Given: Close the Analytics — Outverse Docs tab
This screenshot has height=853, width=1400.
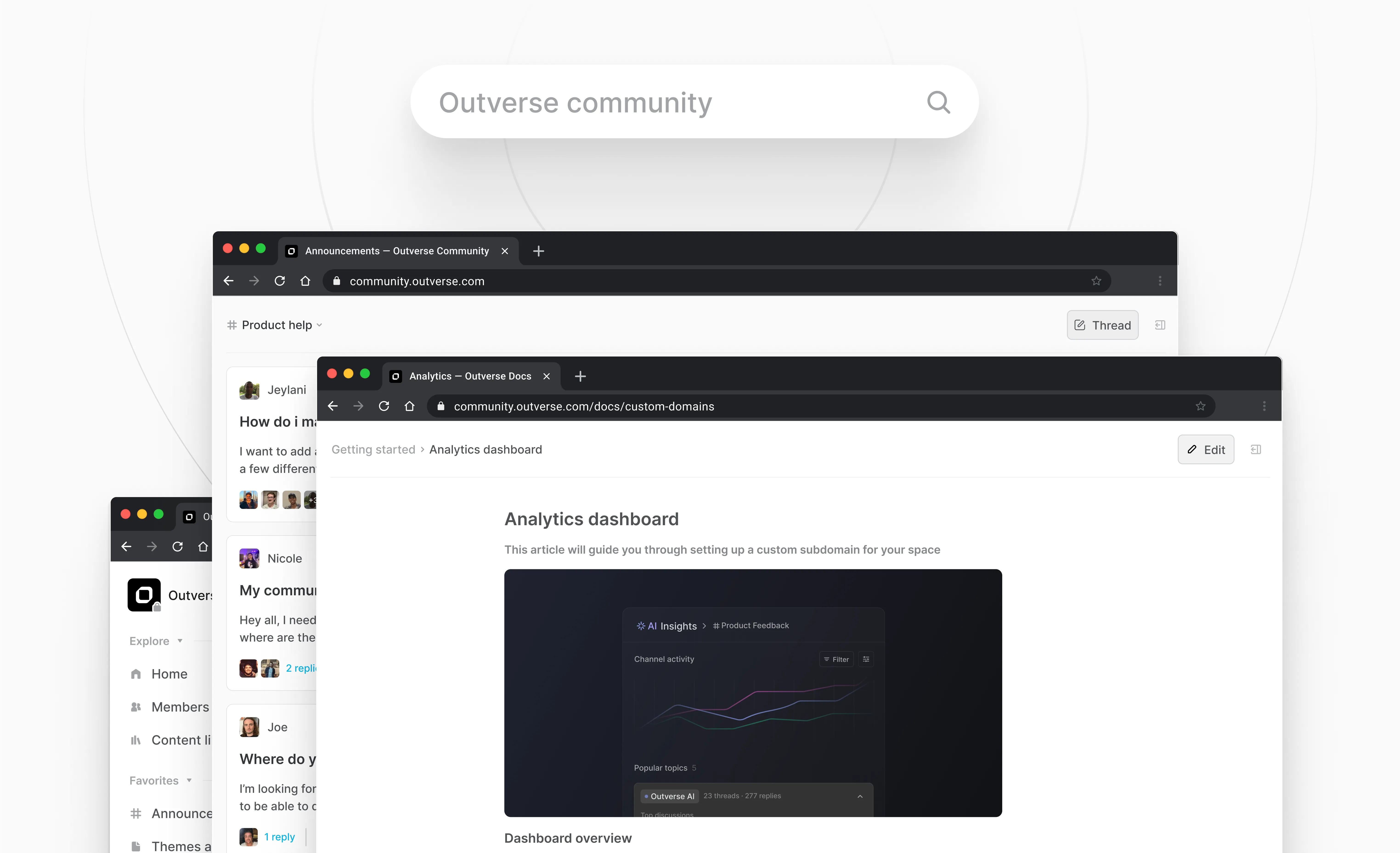Looking at the screenshot, I should 547,376.
